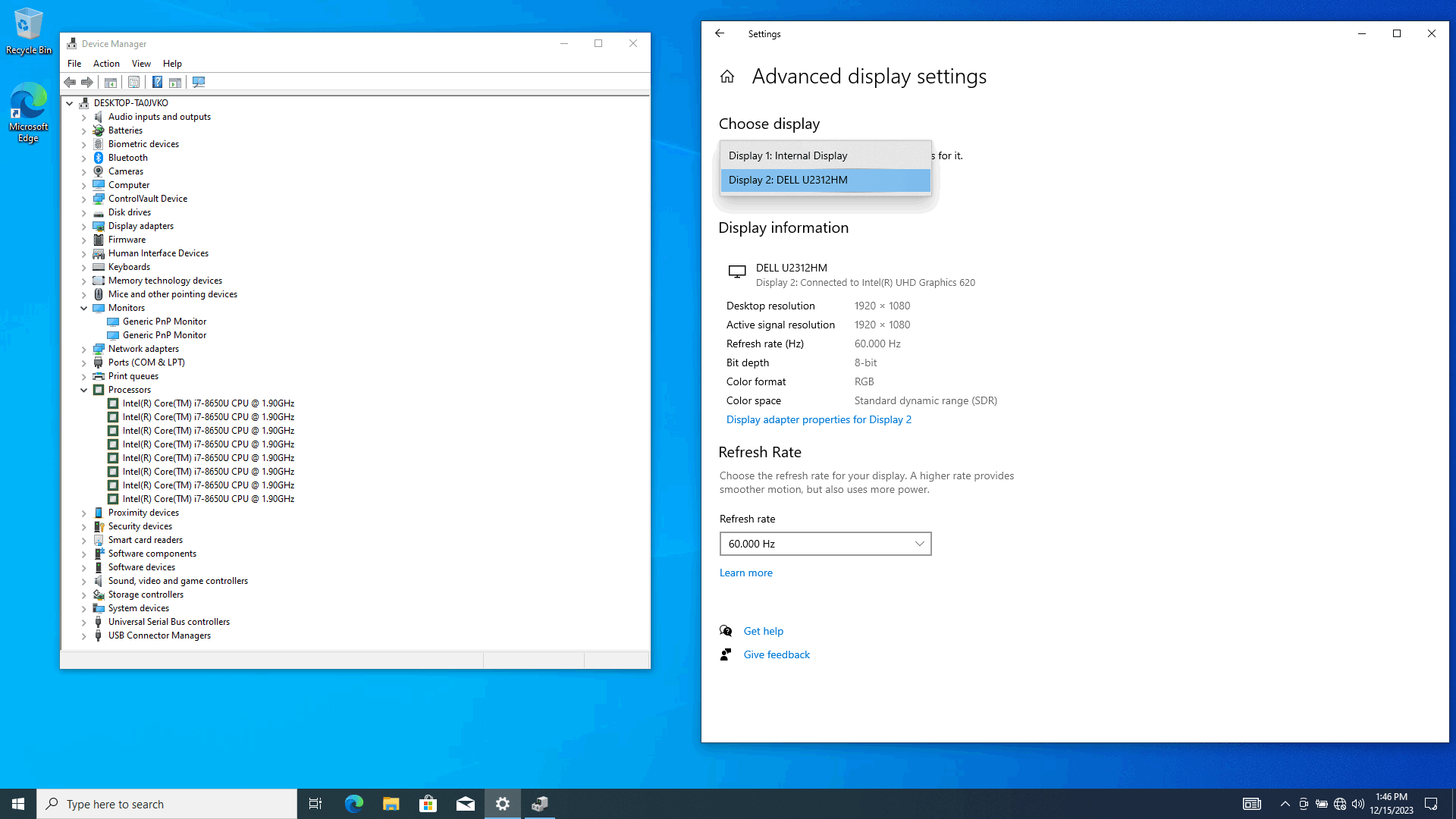Click the Back arrow in Device Manager toolbar
The height and width of the screenshot is (819, 1456).
70,82
